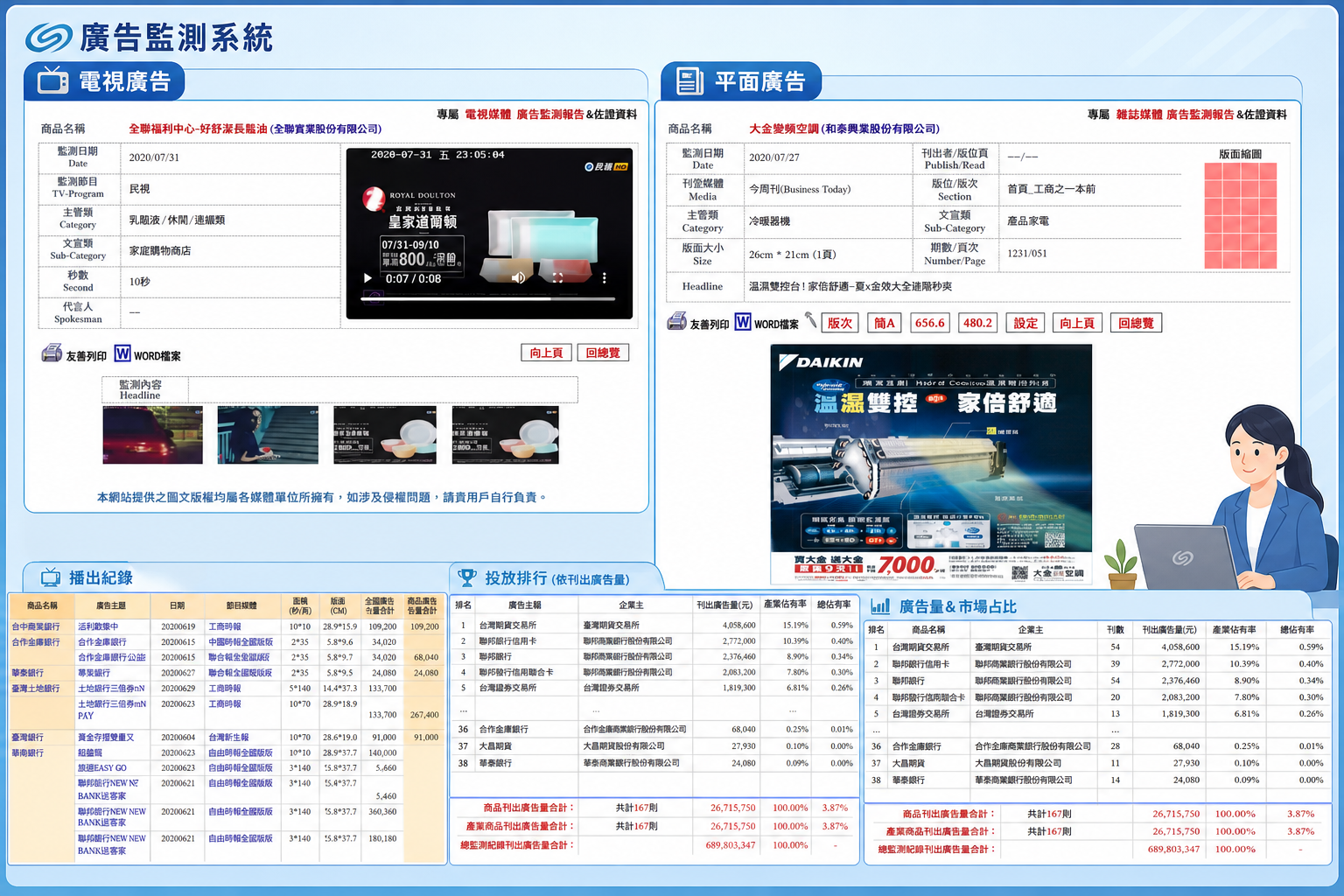1344x896 pixels.
Task: Open the DAIKIN magazine ad image
Action: pos(931,464)
